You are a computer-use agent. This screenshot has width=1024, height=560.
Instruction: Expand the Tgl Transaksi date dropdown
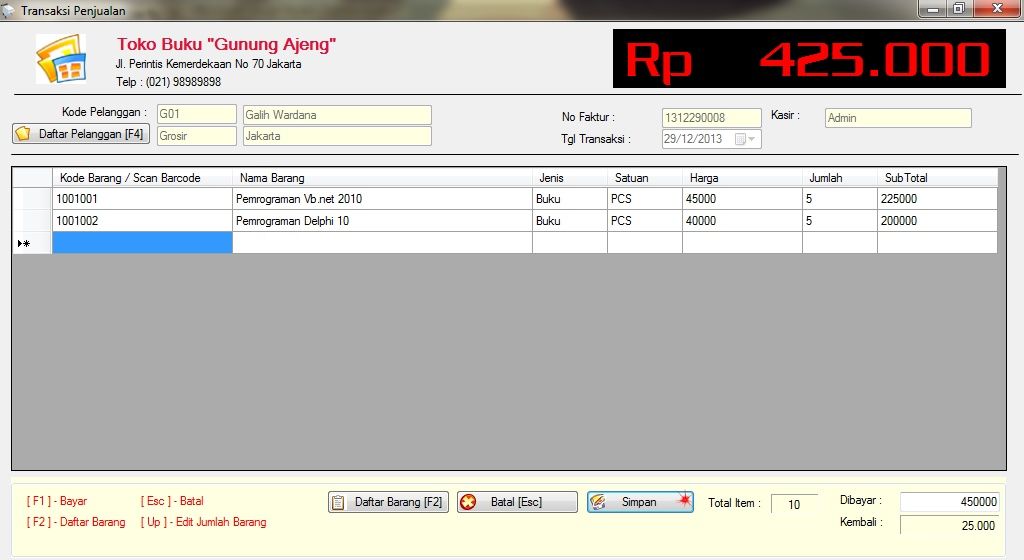pos(750,140)
